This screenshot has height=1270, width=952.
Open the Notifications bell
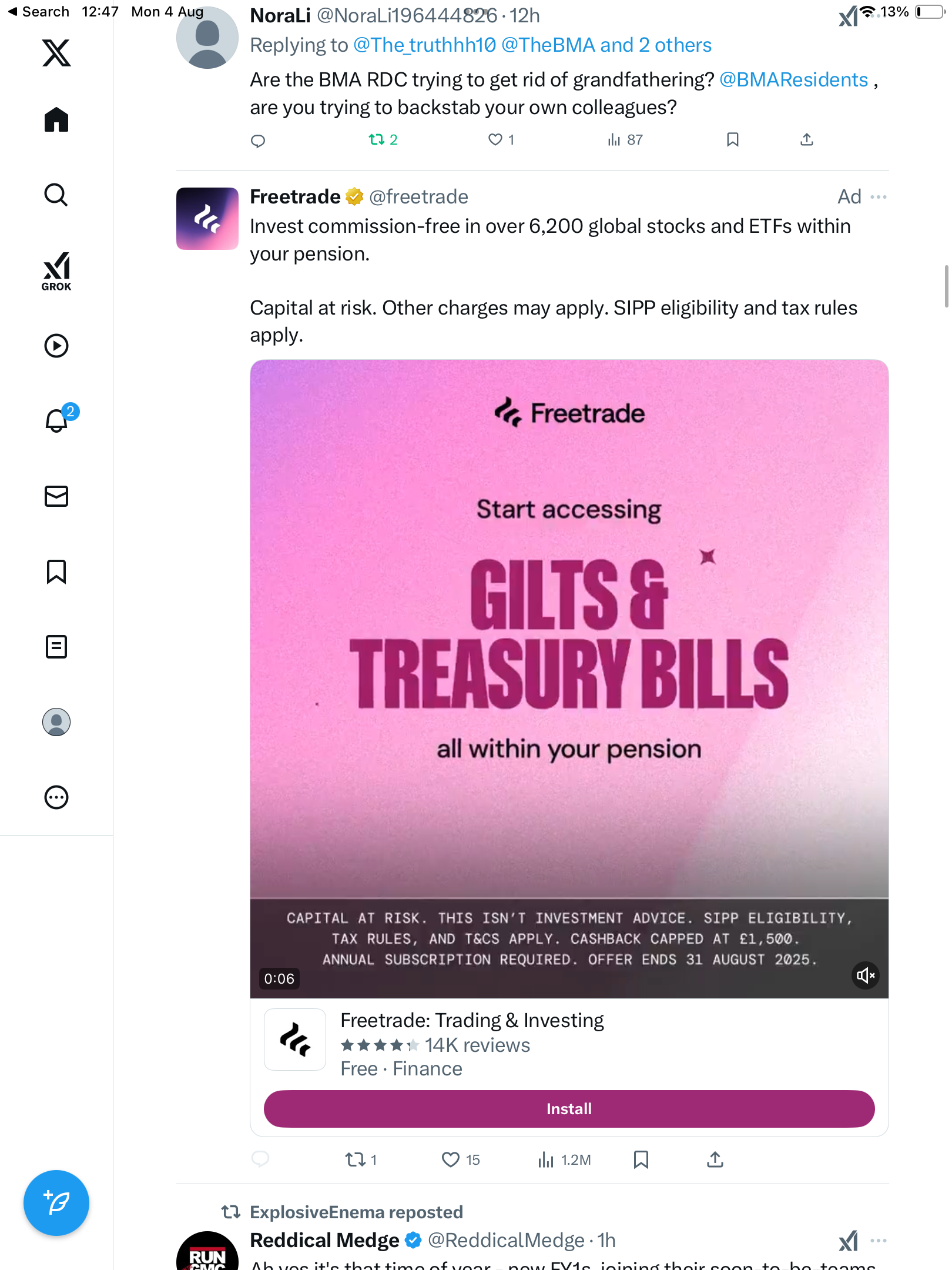tap(56, 421)
